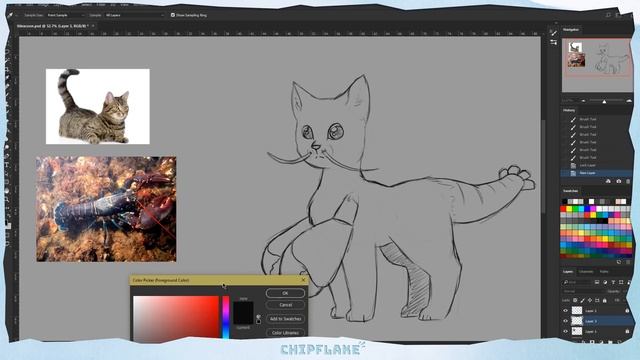Confirm Color Picker with OK
640x360 pixels.
coord(285,293)
